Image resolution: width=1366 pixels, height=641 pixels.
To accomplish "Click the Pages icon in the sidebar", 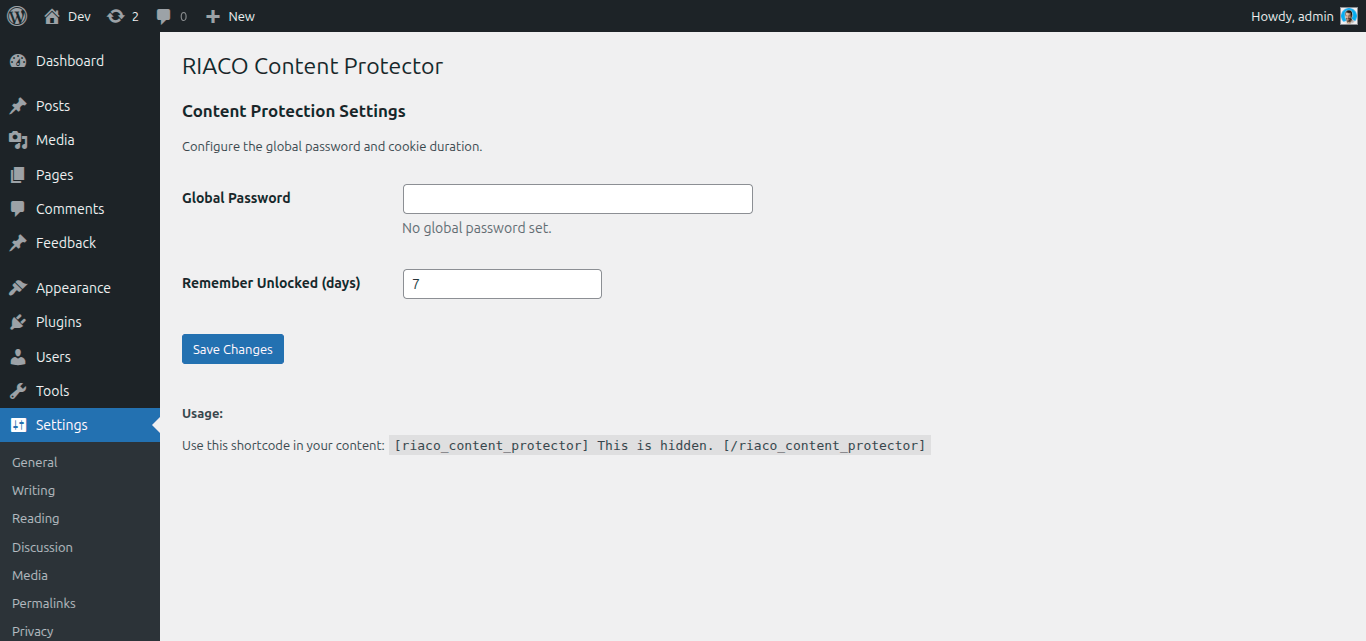I will point(18,174).
